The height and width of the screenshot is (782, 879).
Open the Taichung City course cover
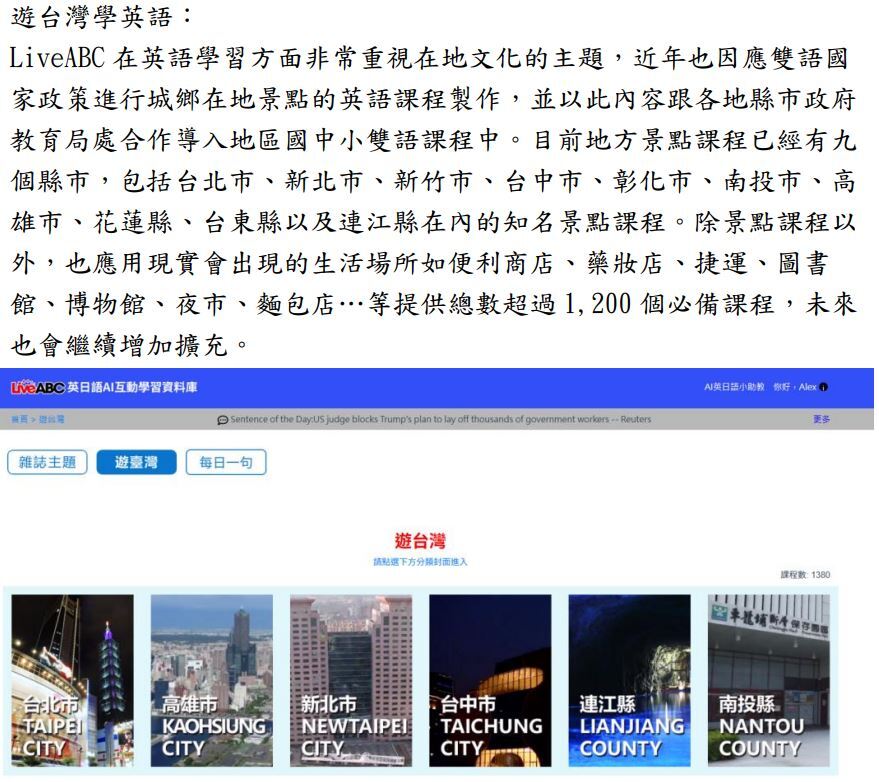tap(490, 680)
